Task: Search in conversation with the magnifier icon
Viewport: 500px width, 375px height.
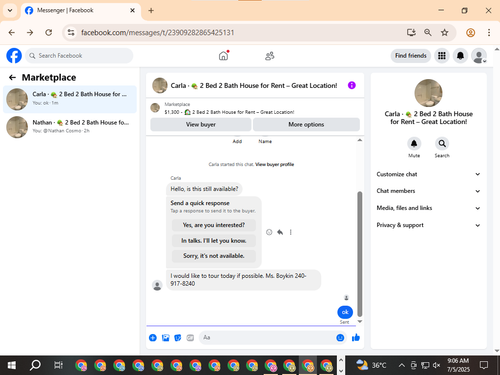Action: [442, 143]
